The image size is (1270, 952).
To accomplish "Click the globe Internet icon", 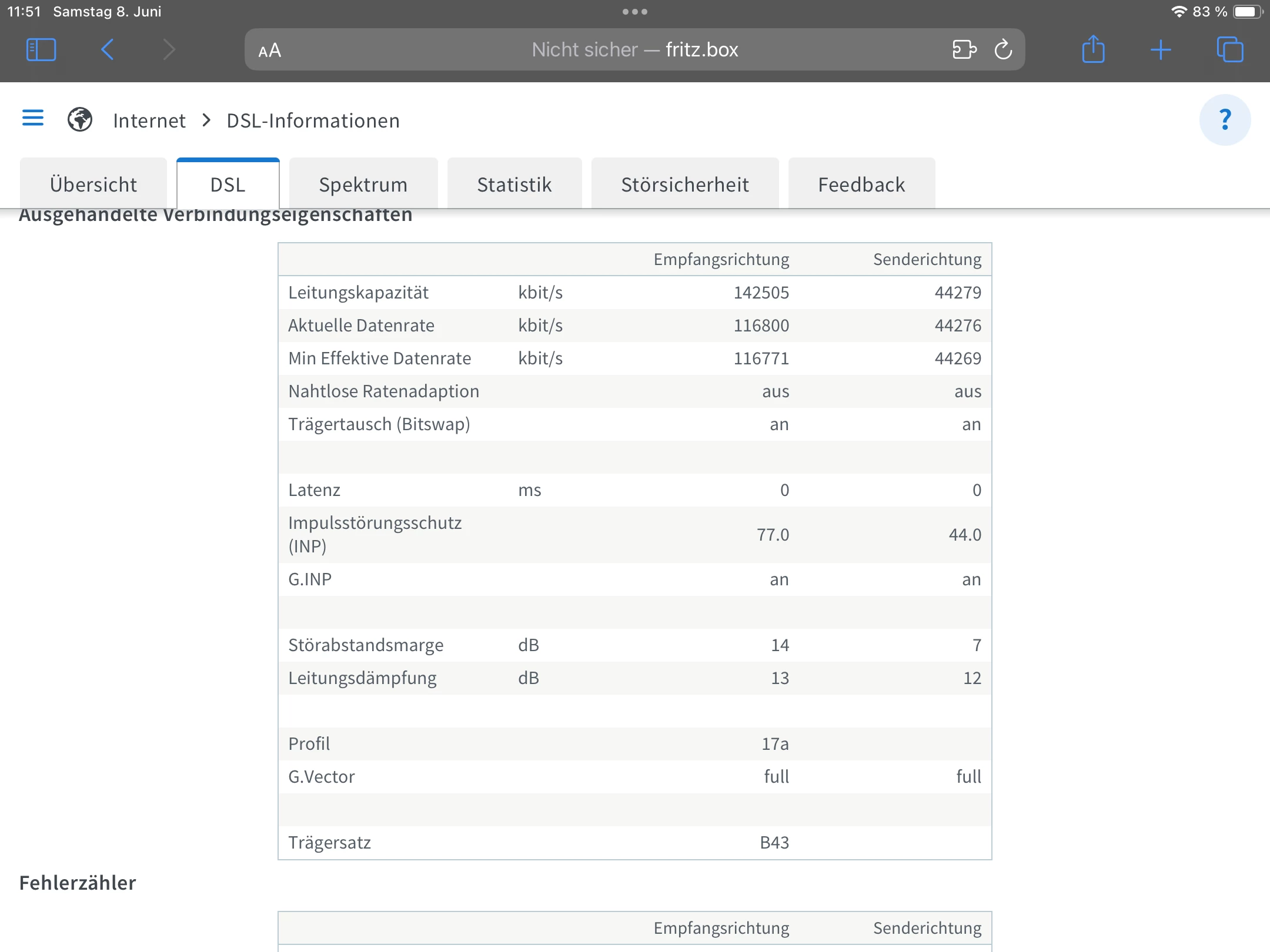I will [80, 120].
